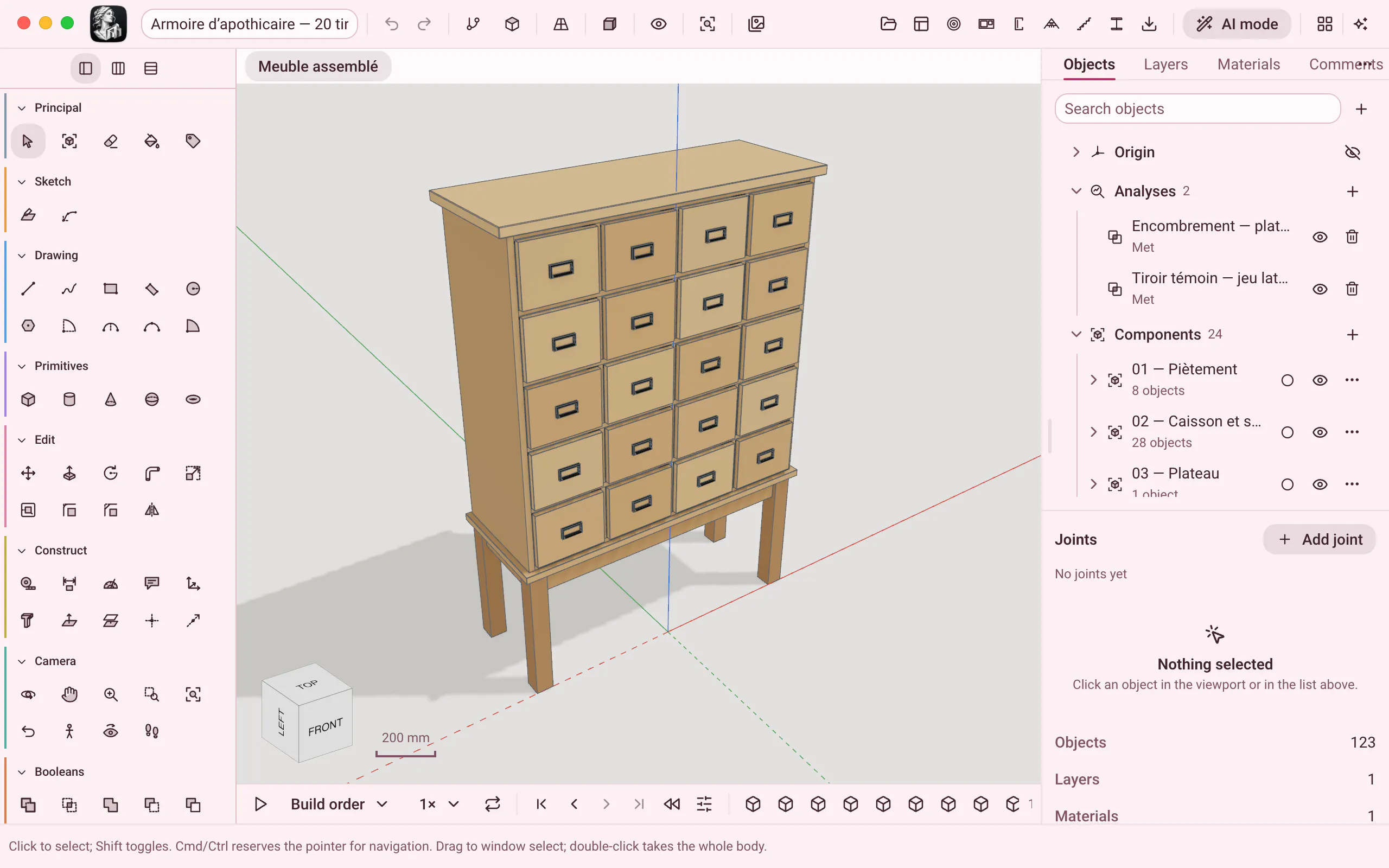Hide the 02 — Caisson component
1389x868 pixels.
pos(1320,432)
